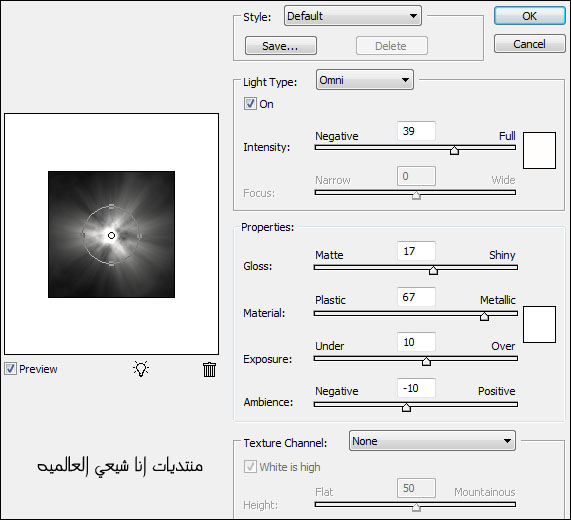Uncheck the Preview checkbox
The height and width of the screenshot is (520, 571).
pos(11,369)
